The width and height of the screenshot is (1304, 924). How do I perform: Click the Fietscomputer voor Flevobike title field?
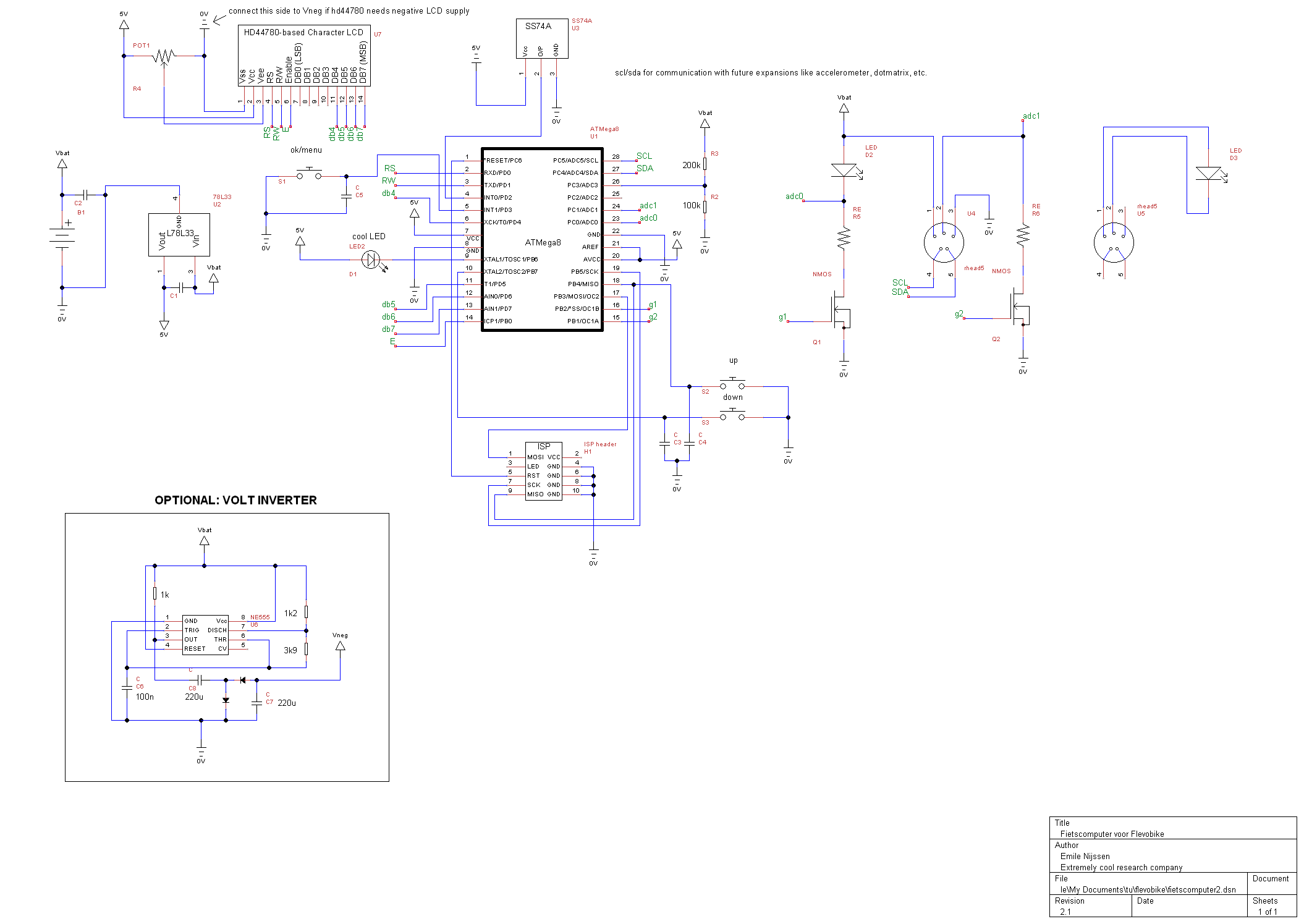pos(1112,834)
